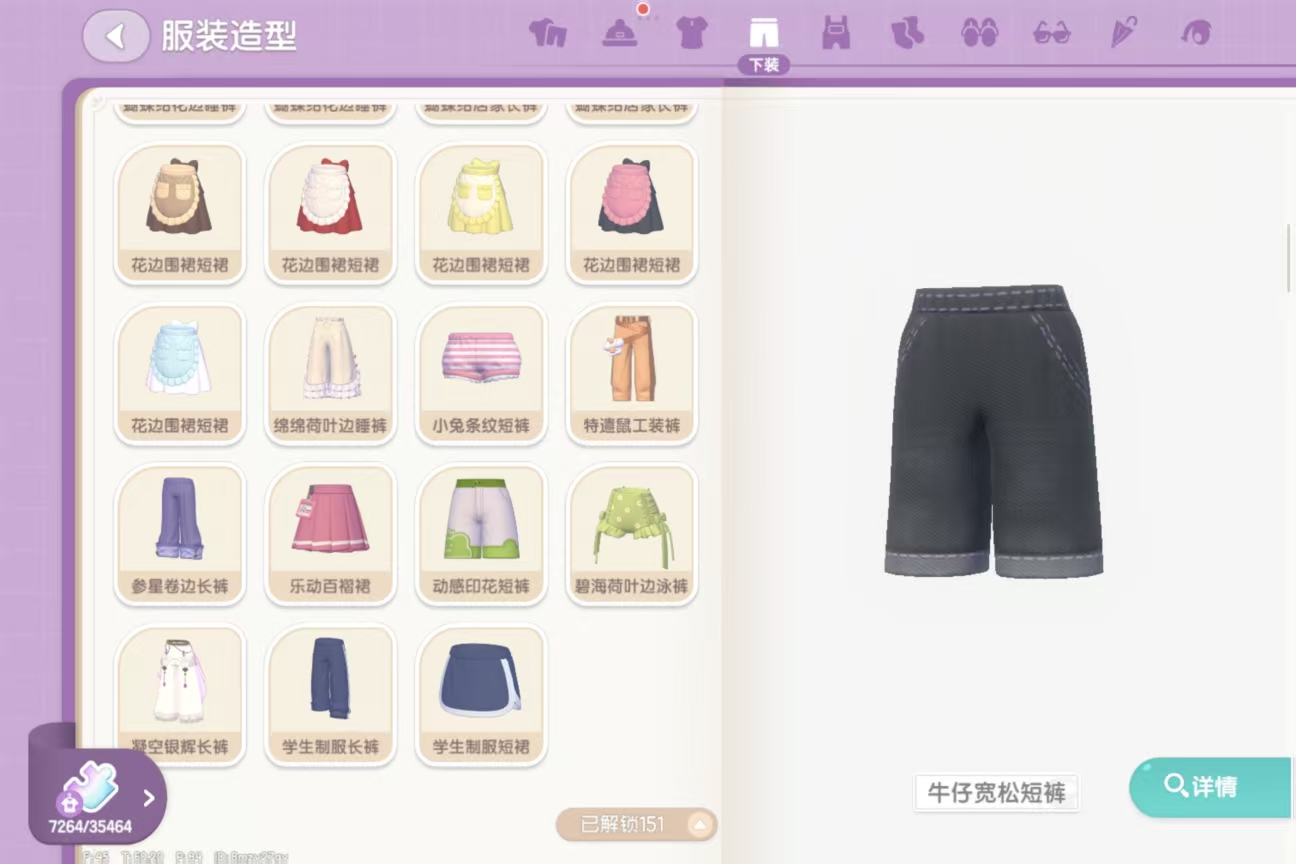This screenshot has height=864, width=1296.
Task: Pick the 特遣鼠工装裤 orange cargo pants
Action: (x=631, y=374)
